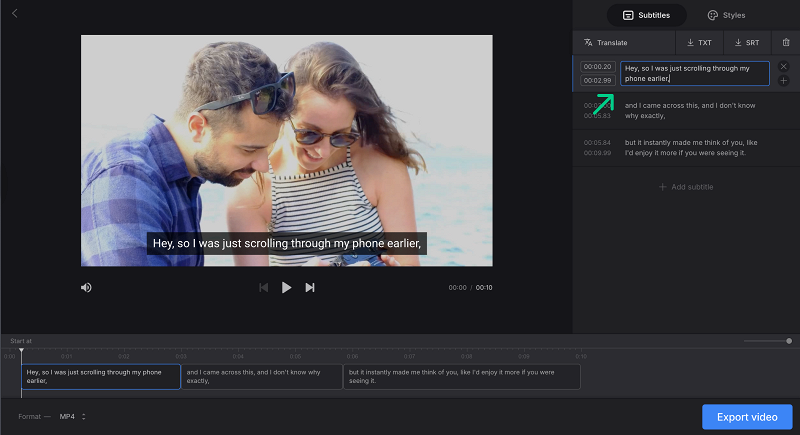
Task: Skip to previous subtitle
Action: 263,288
